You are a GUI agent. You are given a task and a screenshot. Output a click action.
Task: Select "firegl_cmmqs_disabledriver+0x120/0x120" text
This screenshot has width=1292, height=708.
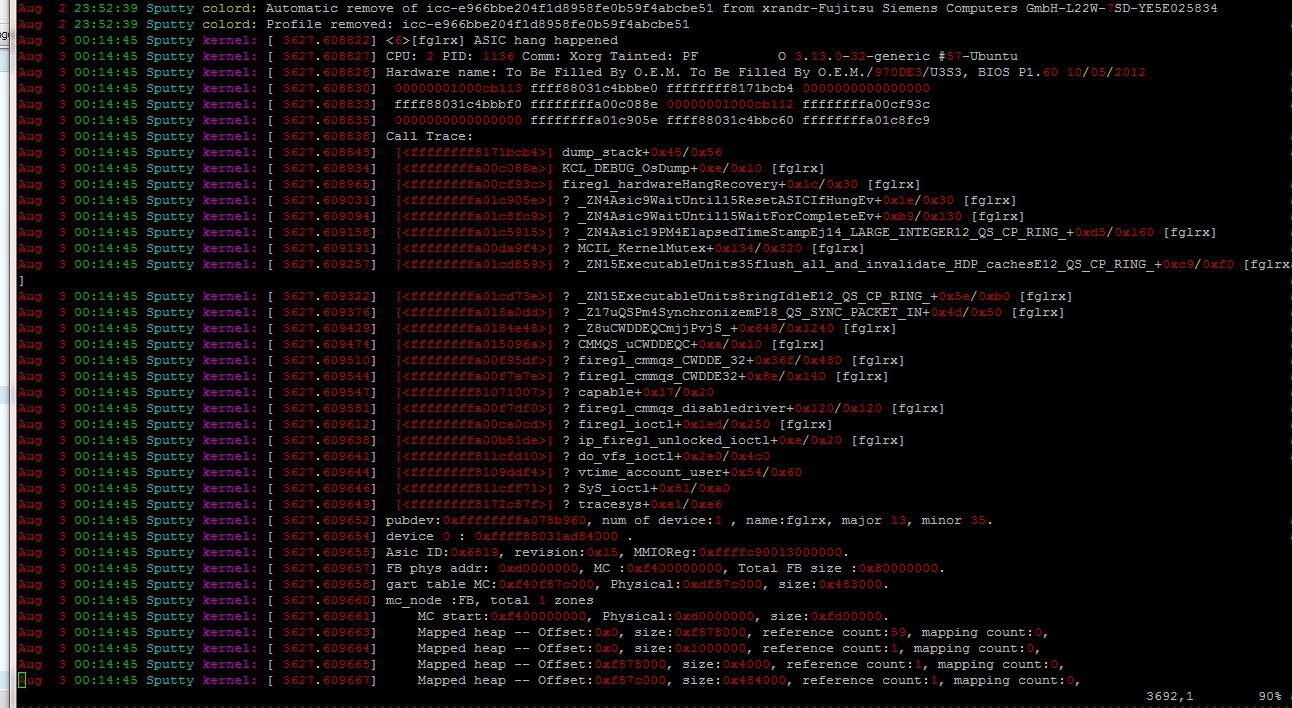[x=730, y=408]
